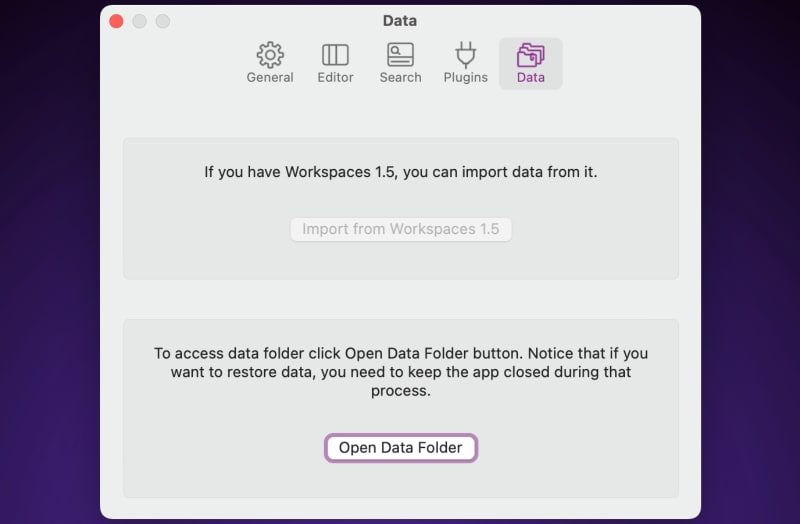Open the Search preferences icon

tap(401, 55)
